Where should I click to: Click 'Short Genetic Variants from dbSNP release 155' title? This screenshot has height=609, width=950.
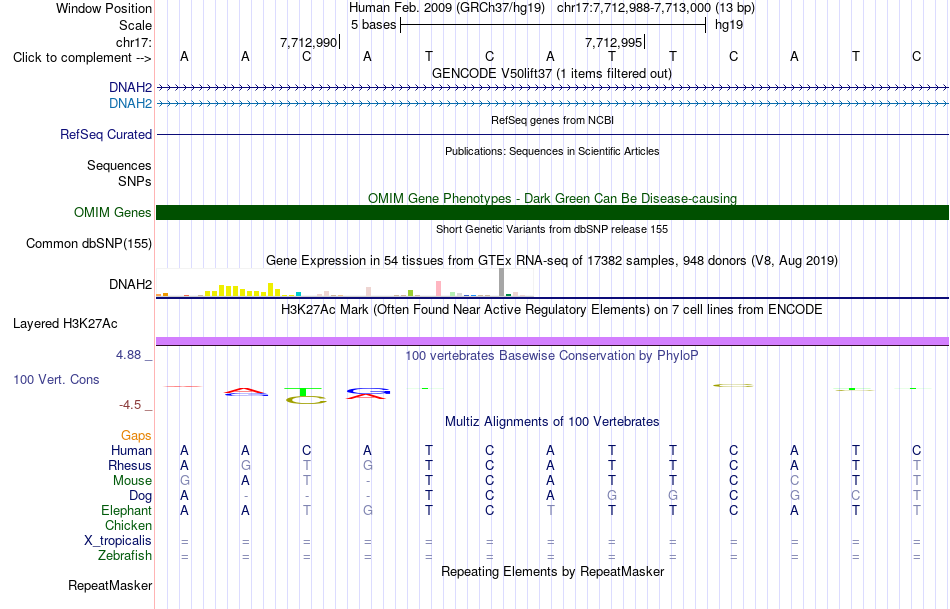click(x=552, y=229)
